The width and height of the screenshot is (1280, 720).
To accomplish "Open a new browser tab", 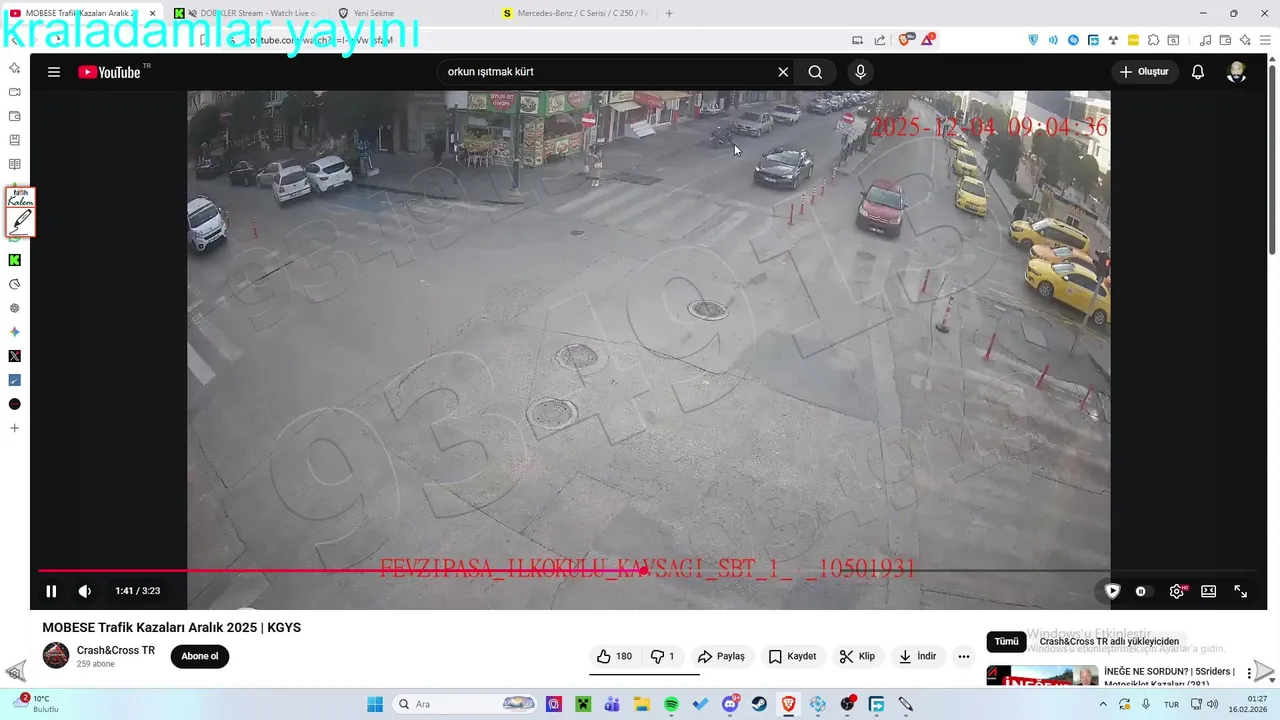I will click(x=669, y=13).
